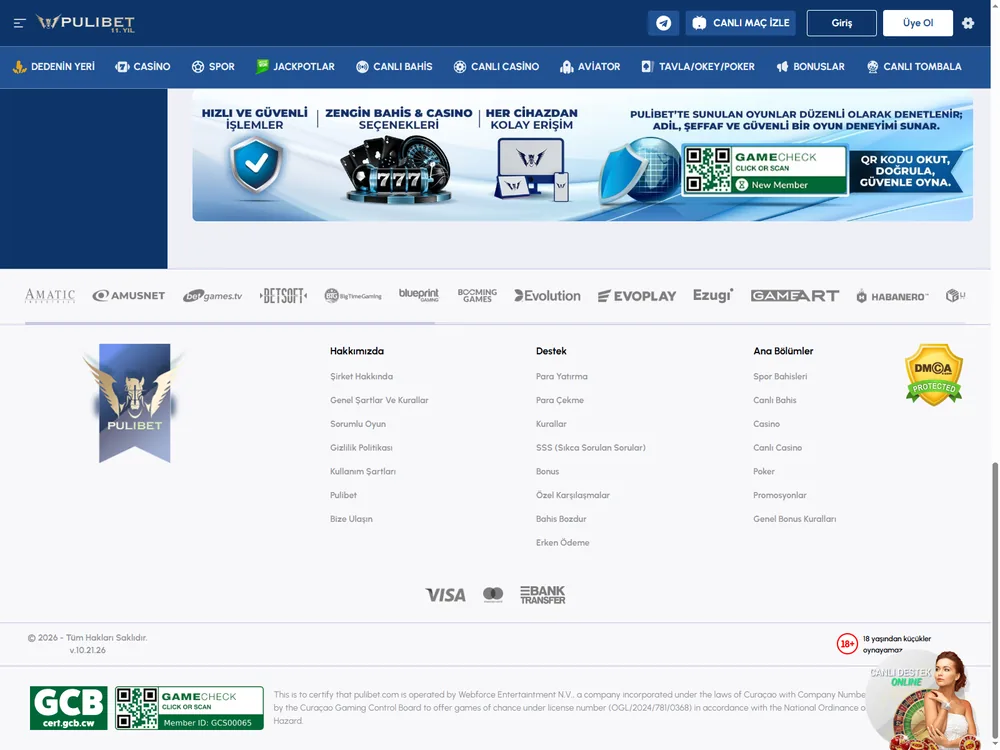Click the GameCheck QR code in banner
This screenshot has width=1000, height=750.
click(707, 170)
